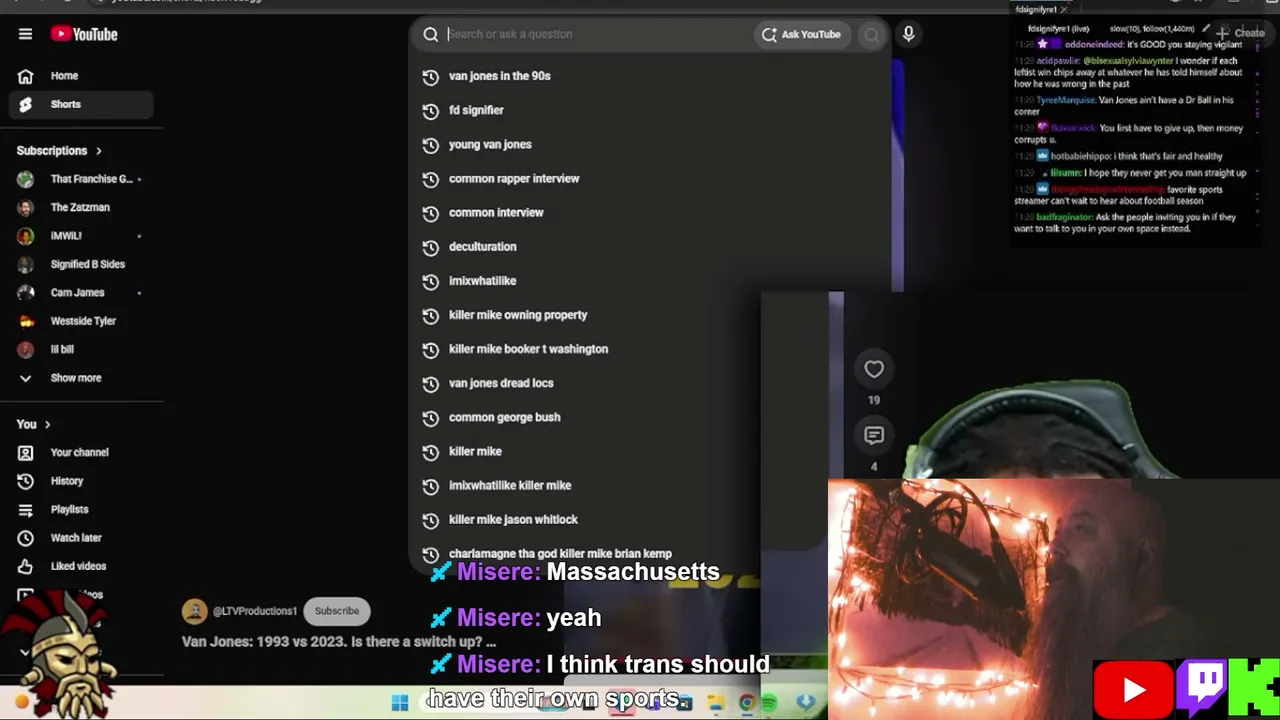Click the Ask YouTube button
The width and height of the screenshot is (1280, 720).
point(801,34)
